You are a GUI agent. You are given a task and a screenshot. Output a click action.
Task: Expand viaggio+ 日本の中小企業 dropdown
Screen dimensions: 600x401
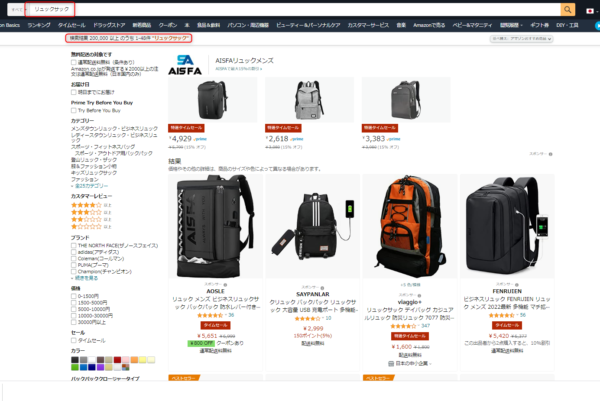point(410,364)
